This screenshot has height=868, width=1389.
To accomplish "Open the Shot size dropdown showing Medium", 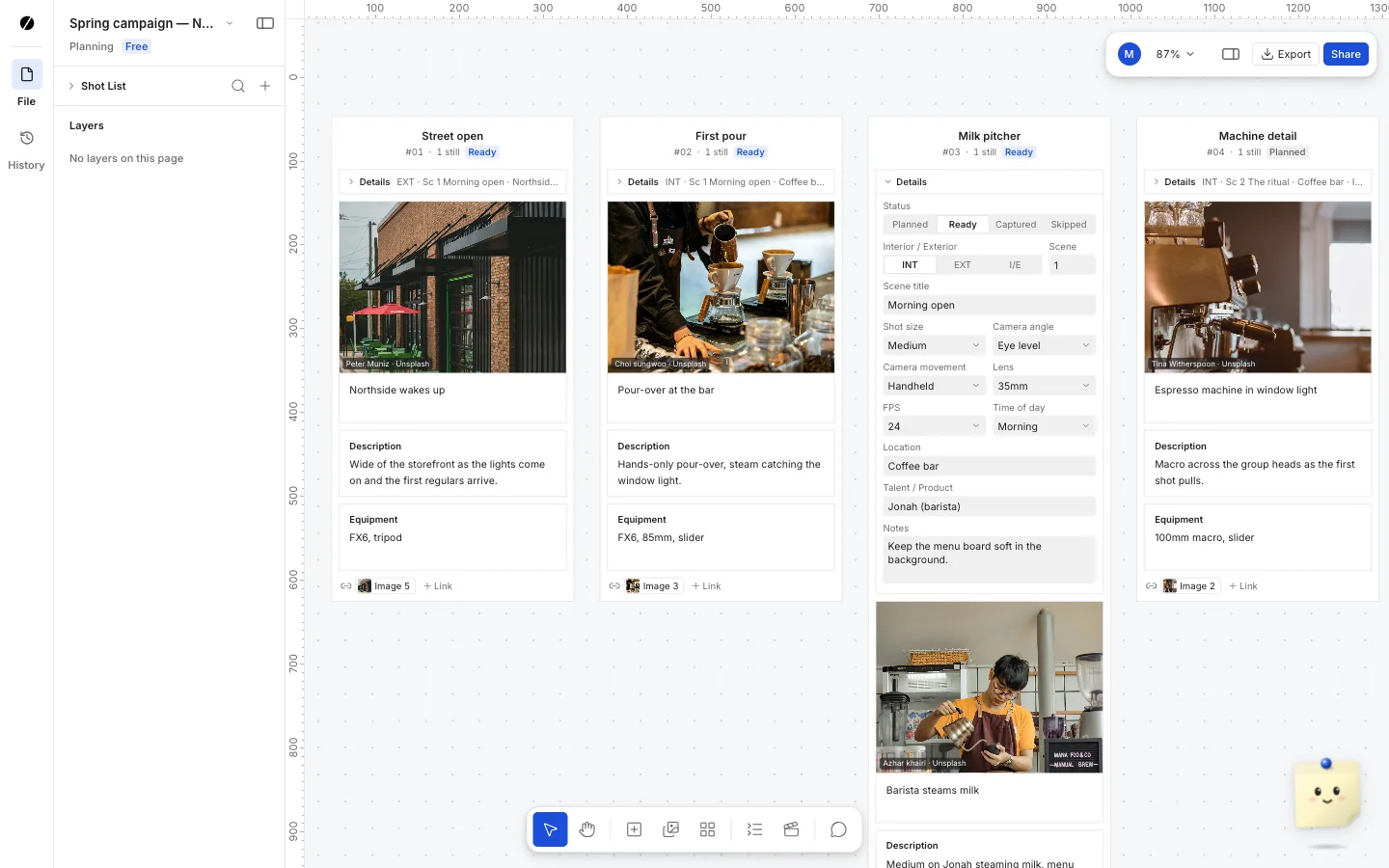I will click(x=934, y=345).
